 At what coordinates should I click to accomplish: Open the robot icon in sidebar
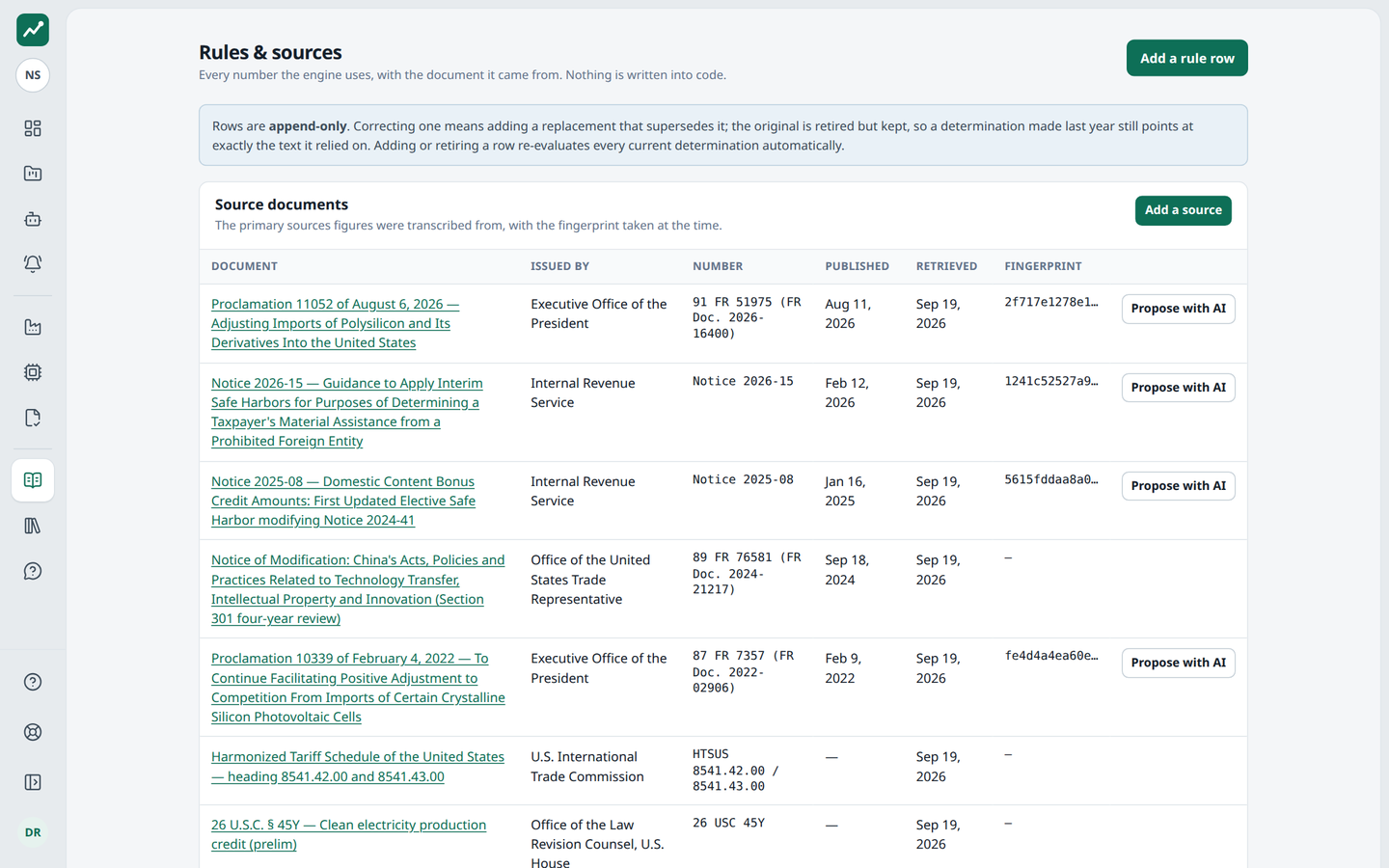click(33, 219)
